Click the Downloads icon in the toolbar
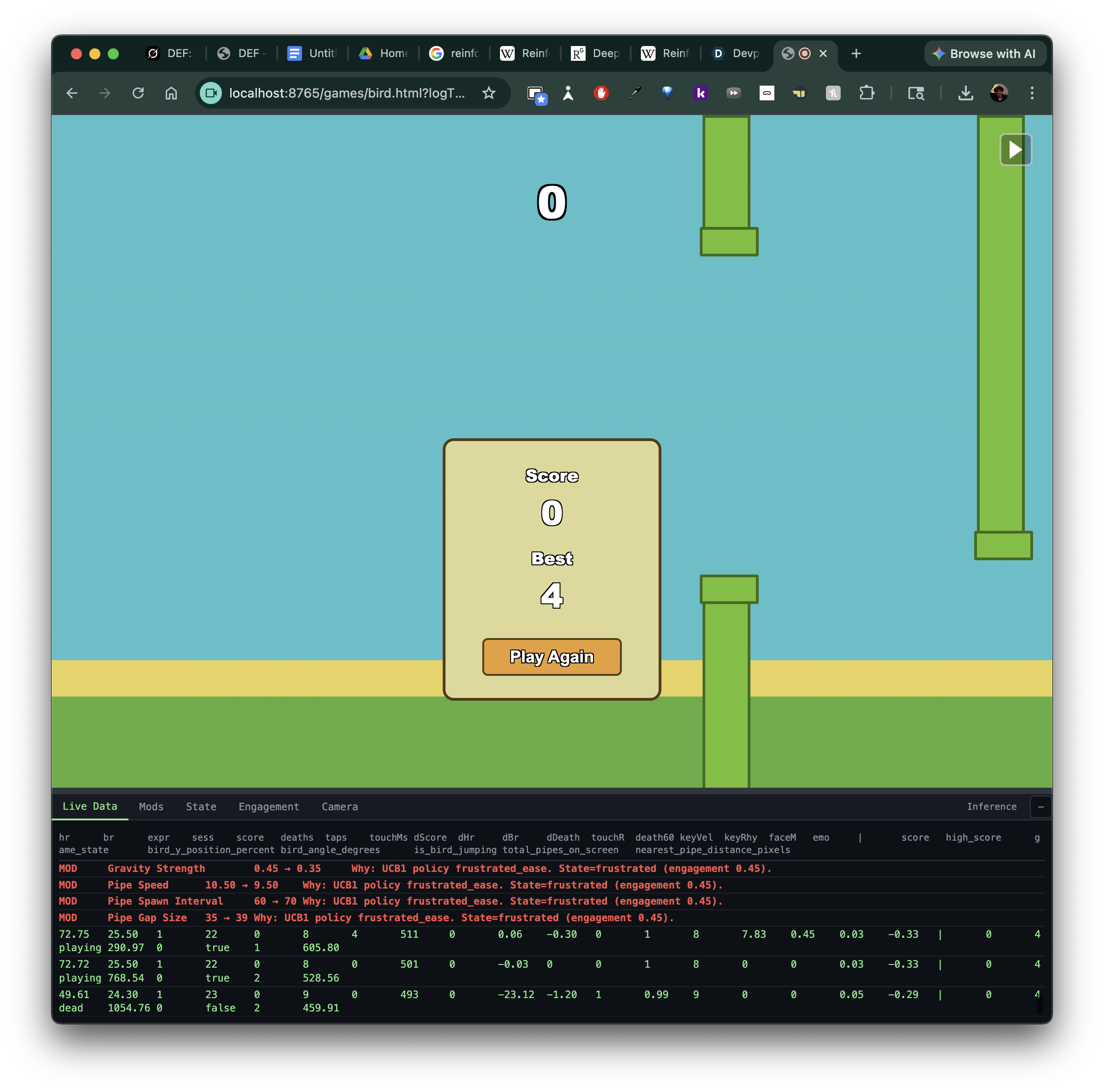 coord(965,93)
